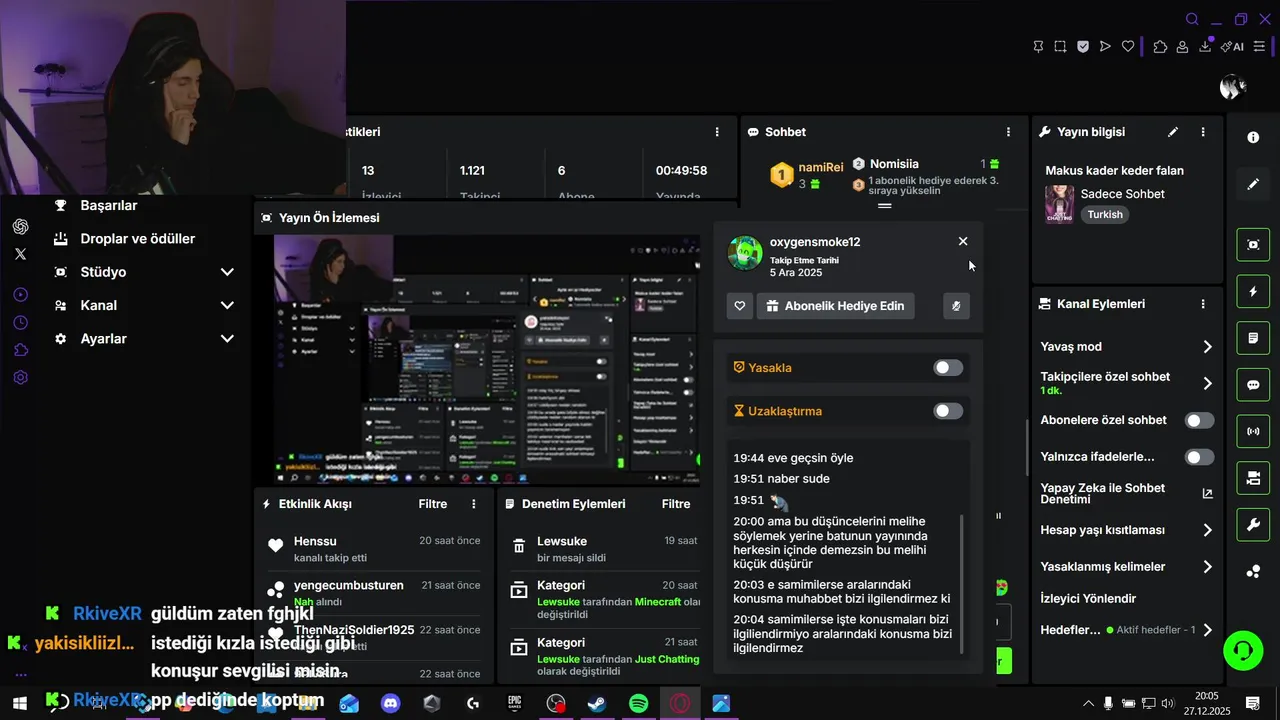Open Takipçilere özel sohbet options arrow
This screenshot has width=1280, height=720.
(1207, 383)
